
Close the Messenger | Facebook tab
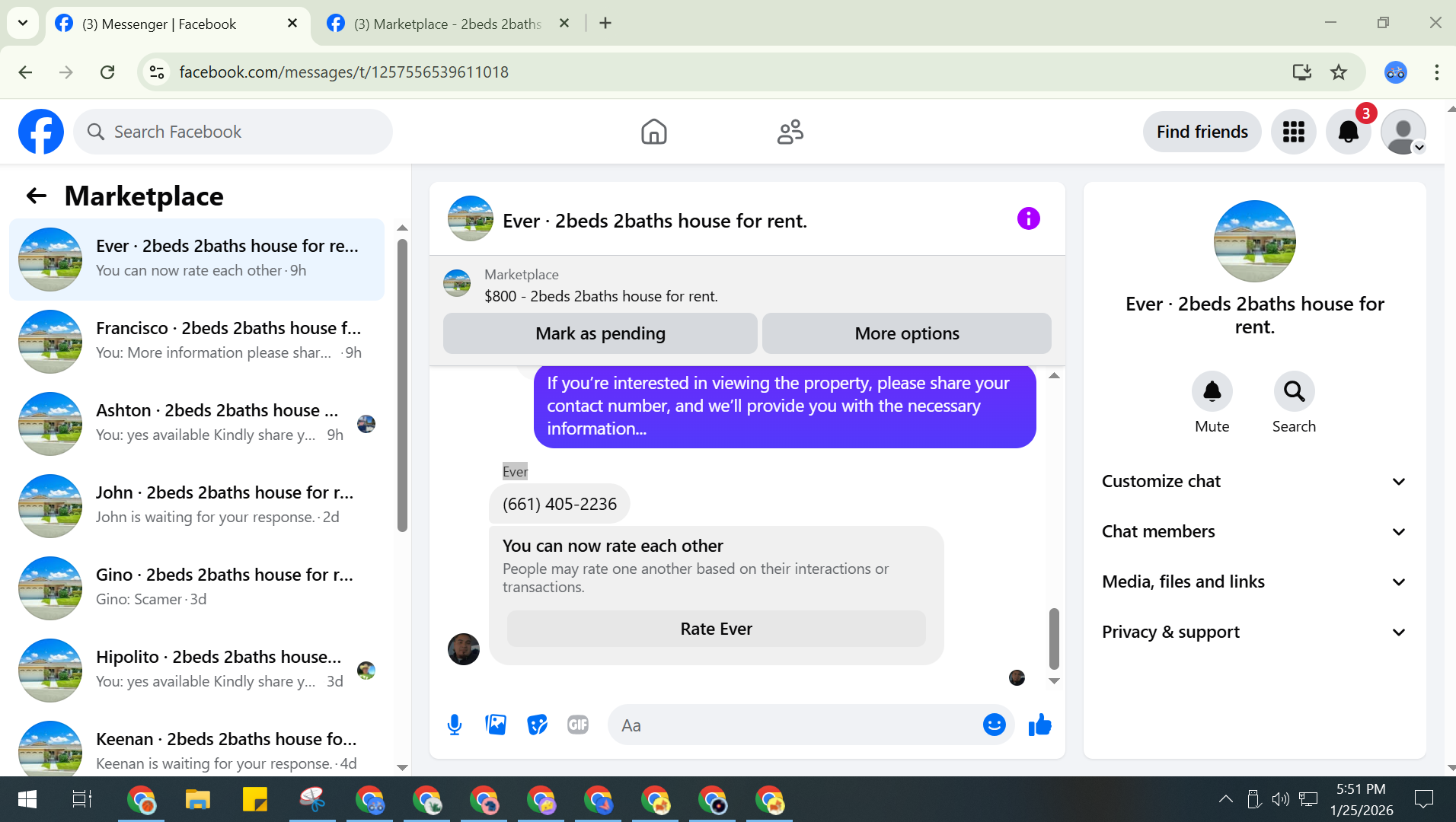[x=292, y=24]
